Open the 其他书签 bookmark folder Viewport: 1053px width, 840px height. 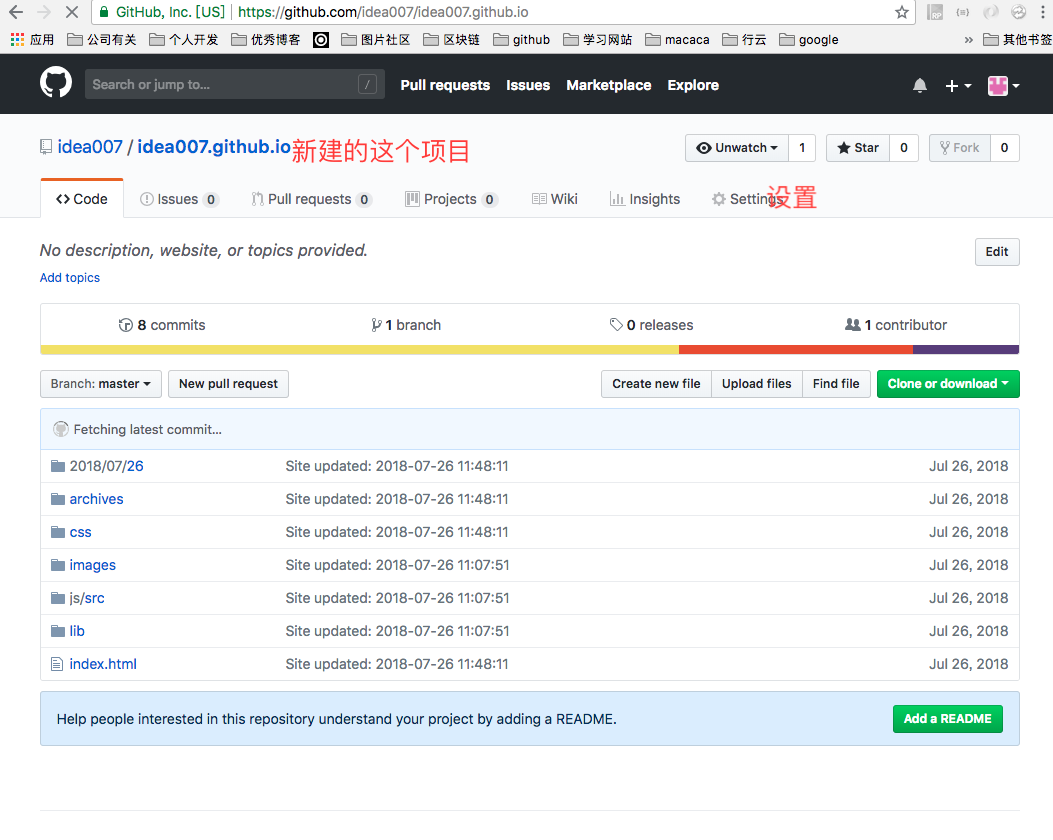[1017, 40]
